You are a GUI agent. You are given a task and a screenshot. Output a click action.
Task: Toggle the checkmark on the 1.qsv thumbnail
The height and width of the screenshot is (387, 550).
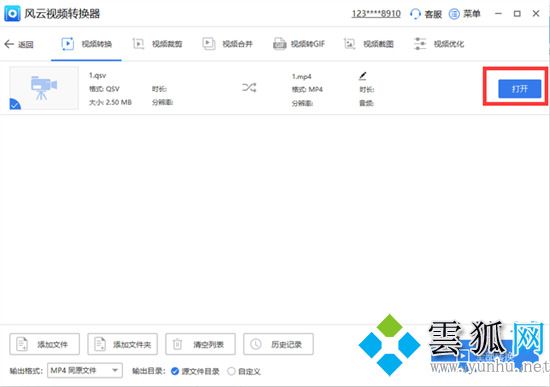tap(15, 104)
